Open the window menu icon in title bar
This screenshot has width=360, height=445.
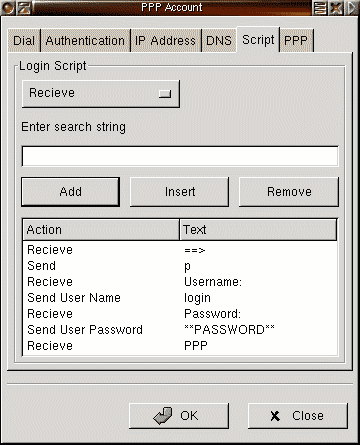coord(8,8)
